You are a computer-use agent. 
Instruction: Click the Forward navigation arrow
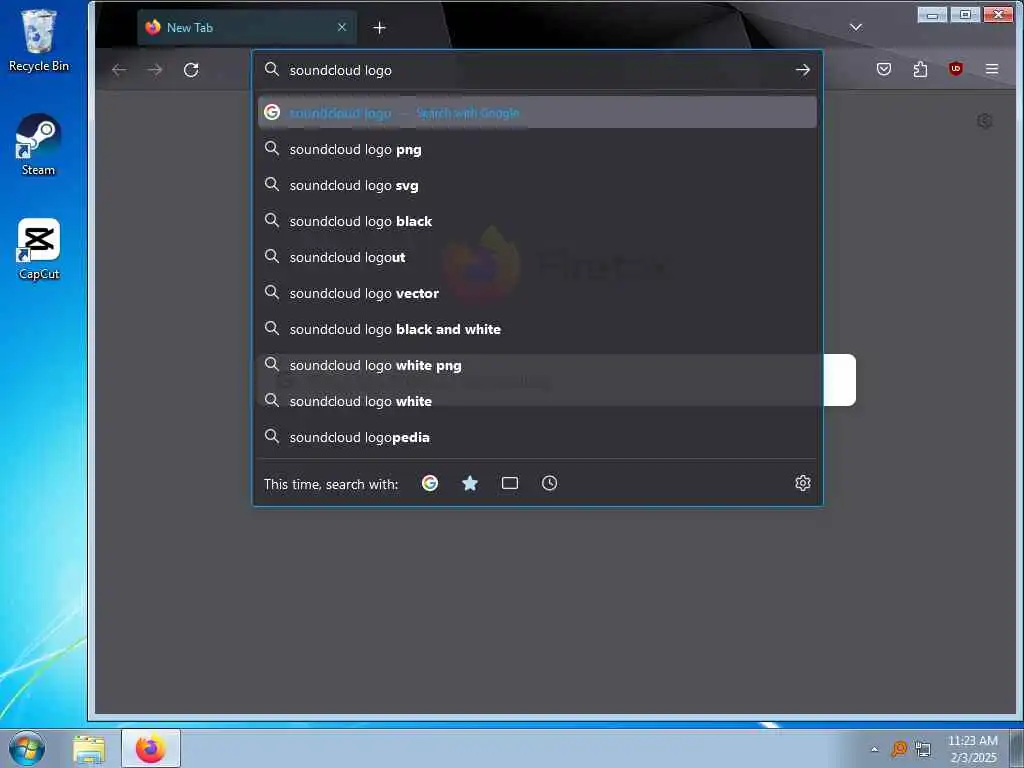pos(155,70)
